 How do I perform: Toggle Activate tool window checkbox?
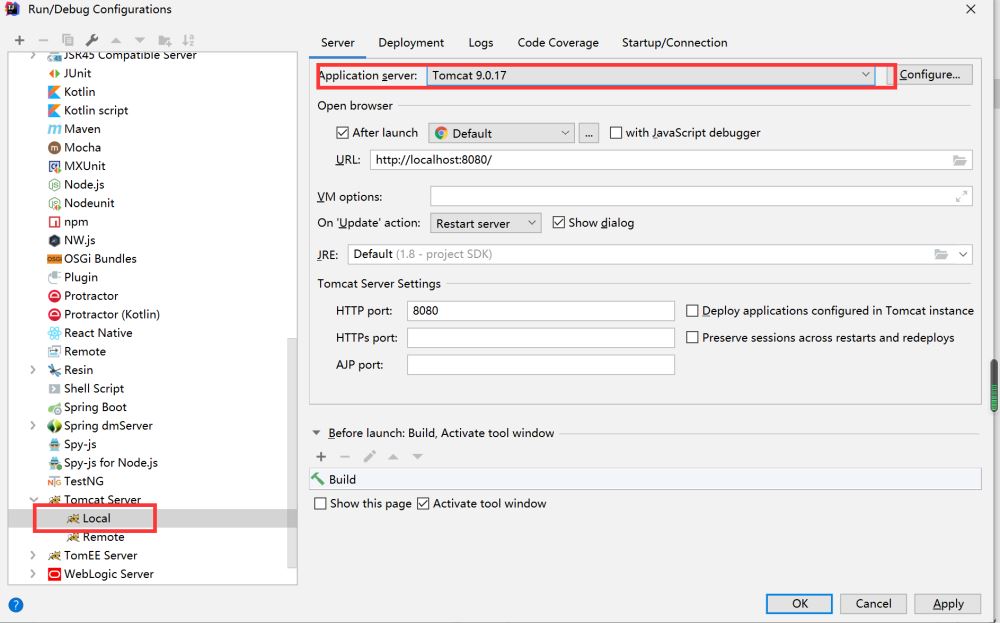click(423, 504)
